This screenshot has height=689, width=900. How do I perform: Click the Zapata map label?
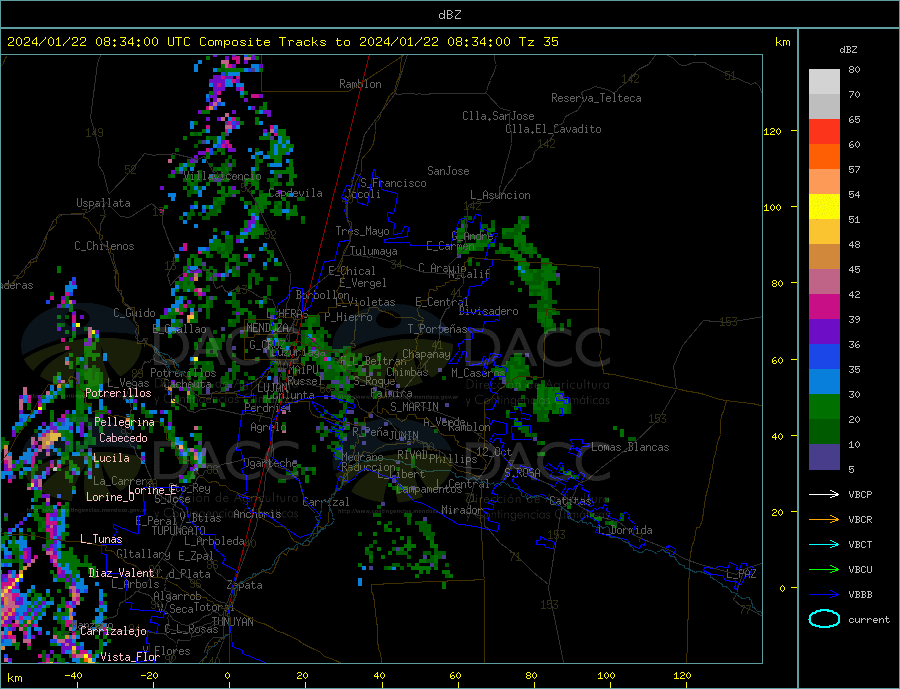244,585
